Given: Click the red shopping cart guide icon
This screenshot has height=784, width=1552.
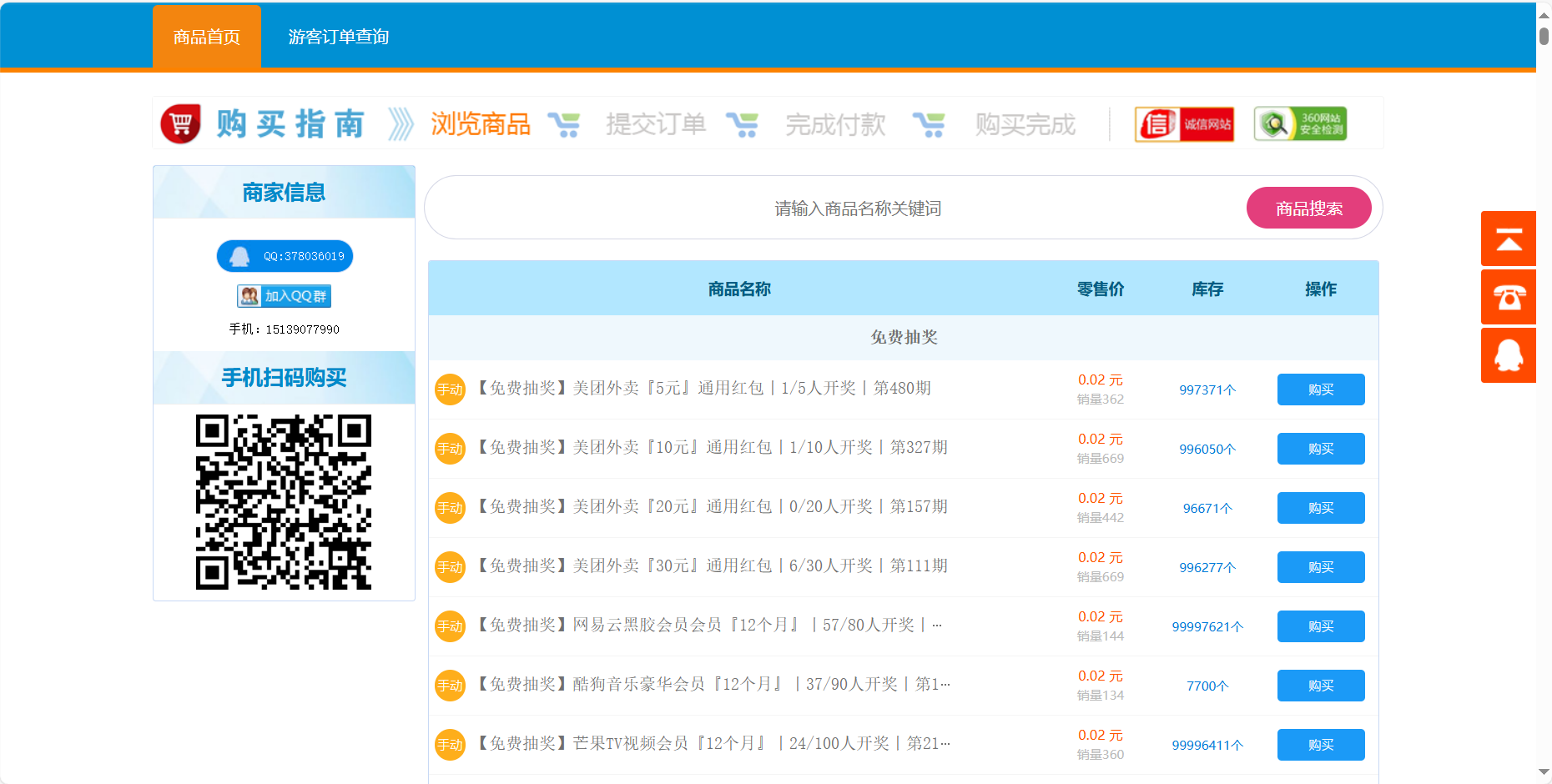Looking at the screenshot, I should (181, 124).
